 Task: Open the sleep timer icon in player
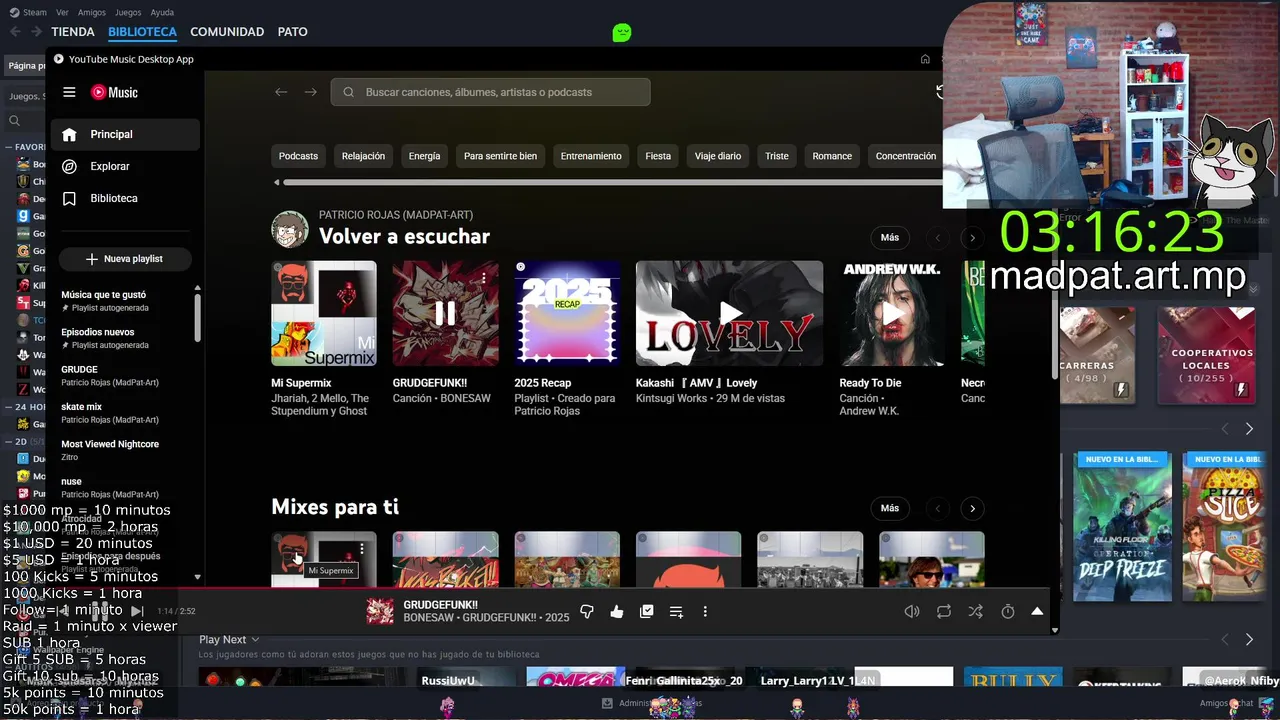pyautogui.click(x=1008, y=611)
